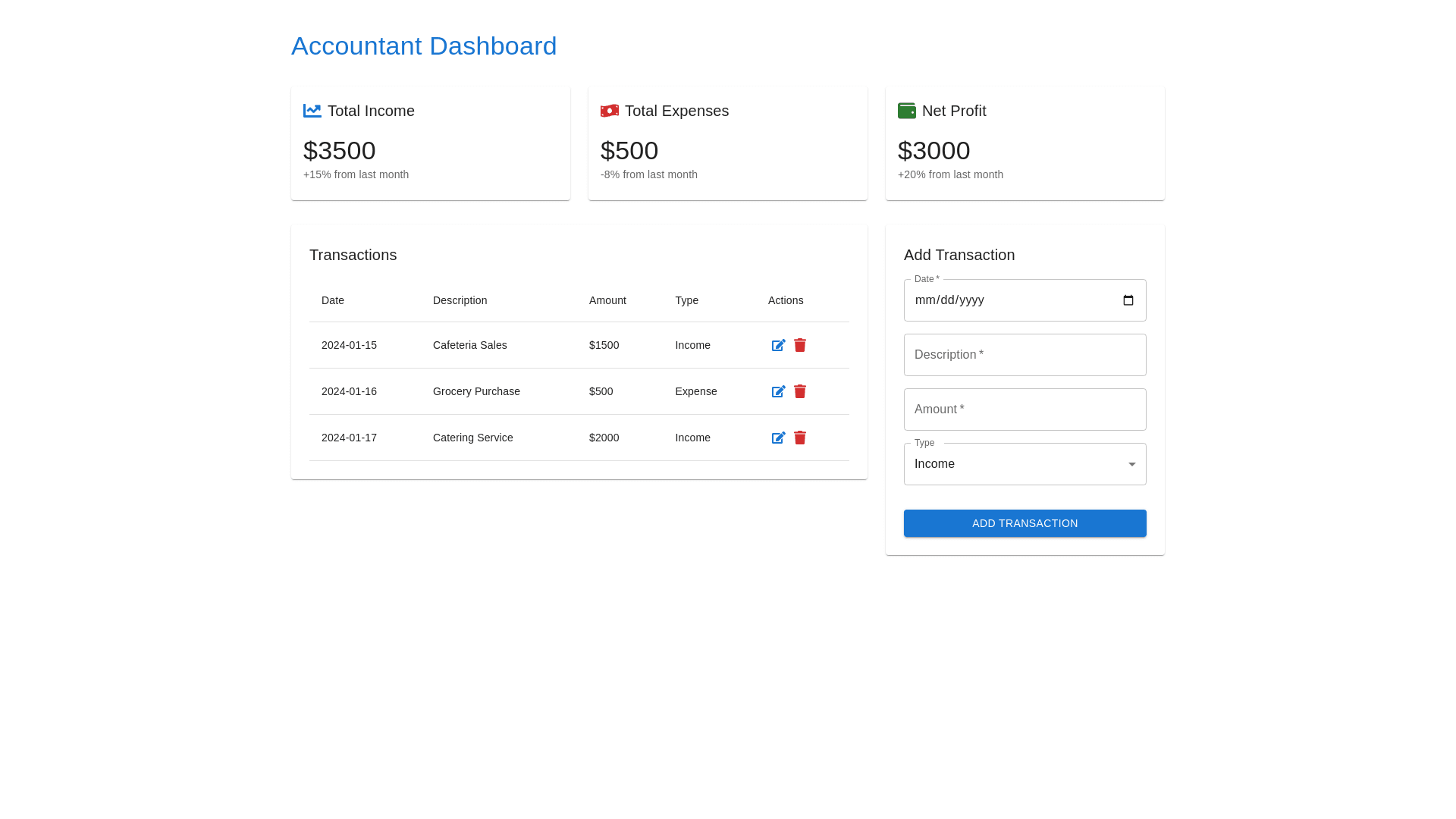1456x819 pixels.
Task: Click the Net Profit wallet icon
Action: pyautogui.click(x=907, y=111)
